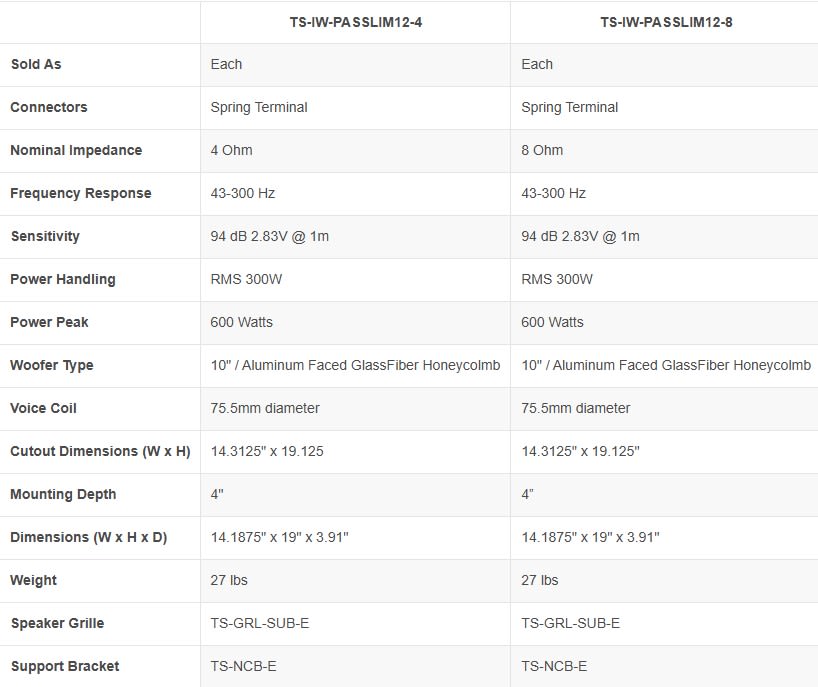
Task: Click the Sensitivity row label
Action: [45, 236]
